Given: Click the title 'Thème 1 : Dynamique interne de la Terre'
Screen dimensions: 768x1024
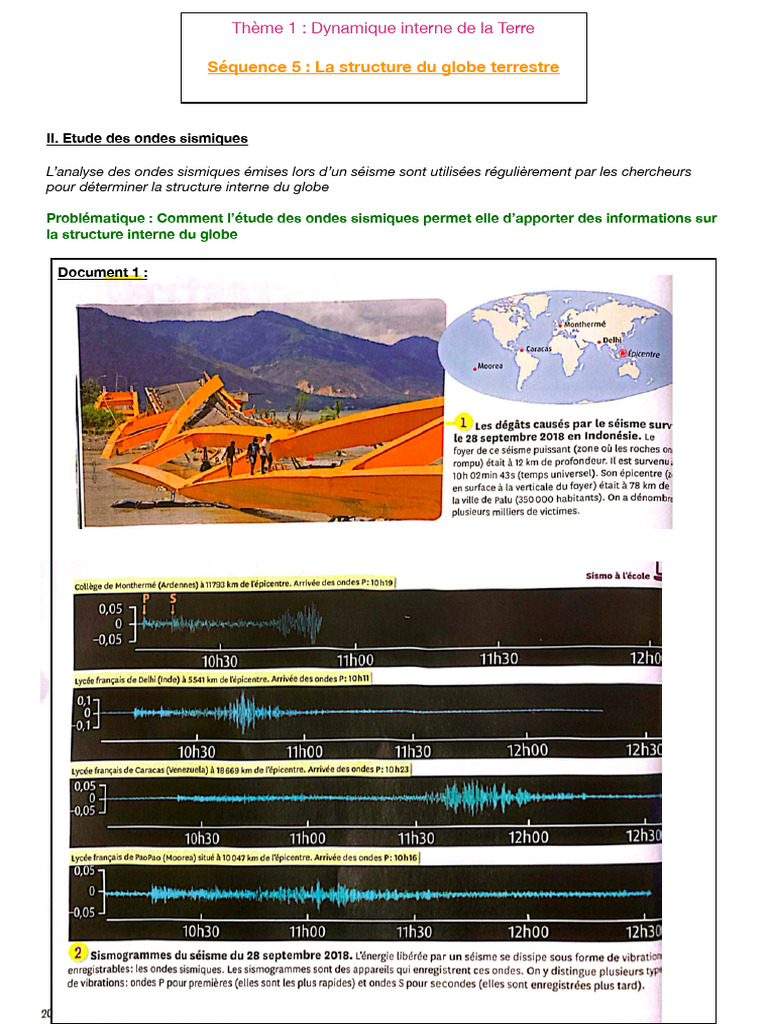Looking at the screenshot, I should coord(383,28).
